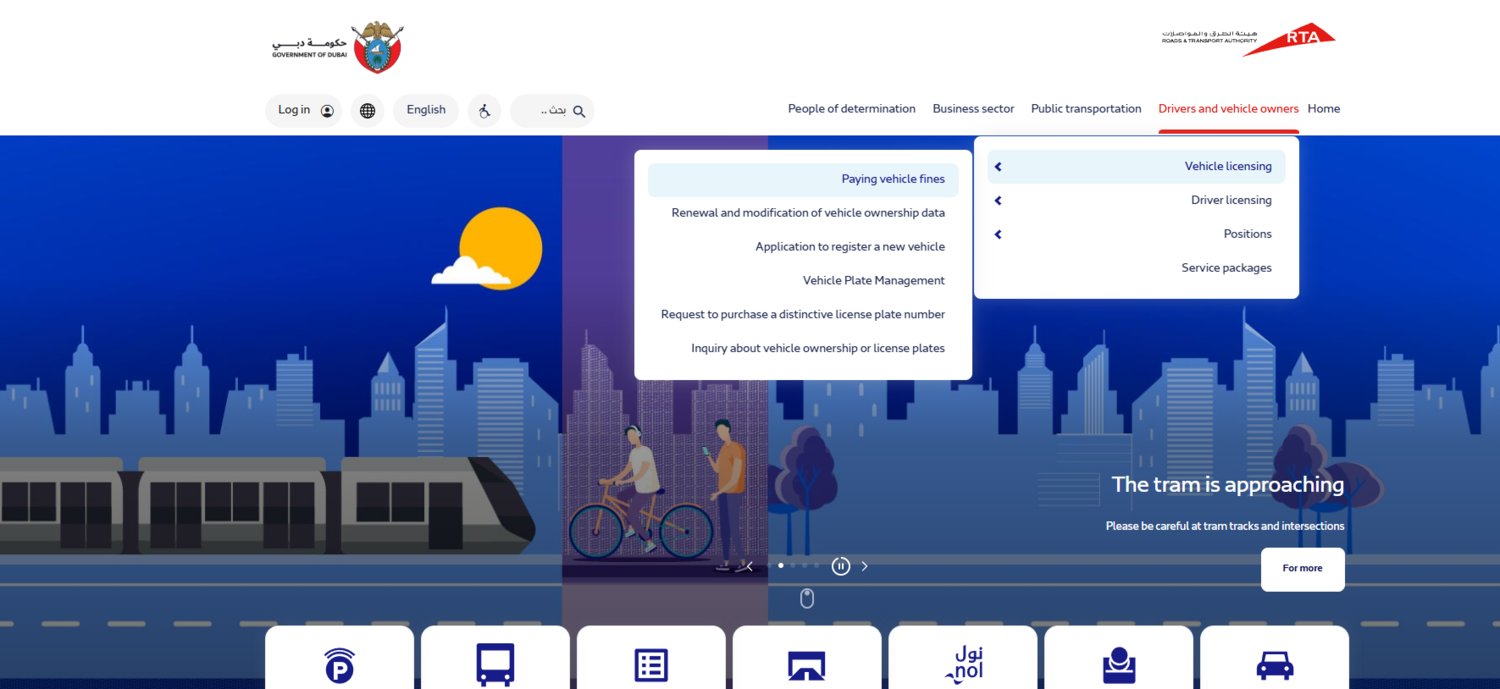Click the Log in button
The image size is (1500, 689).
coord(304,110)
